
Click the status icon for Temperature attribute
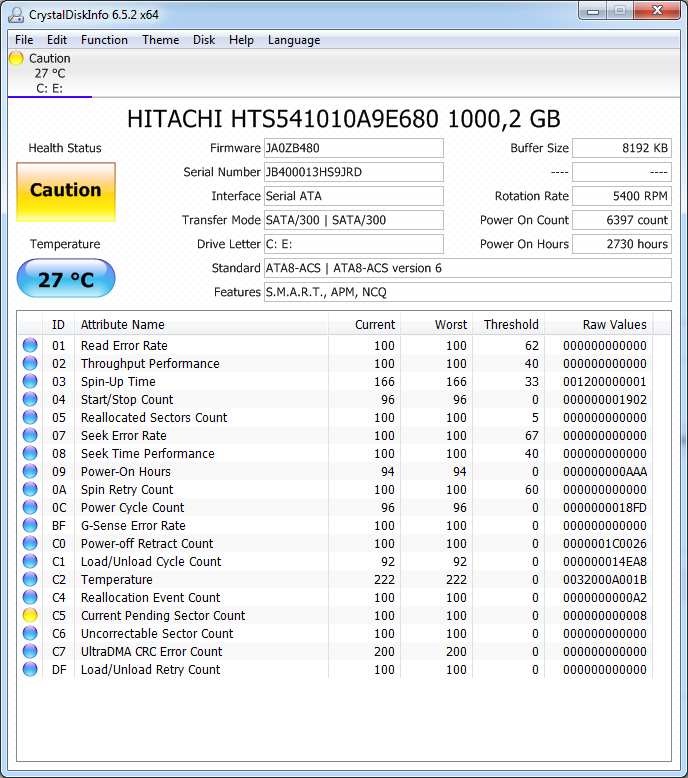tap(30, 579)
